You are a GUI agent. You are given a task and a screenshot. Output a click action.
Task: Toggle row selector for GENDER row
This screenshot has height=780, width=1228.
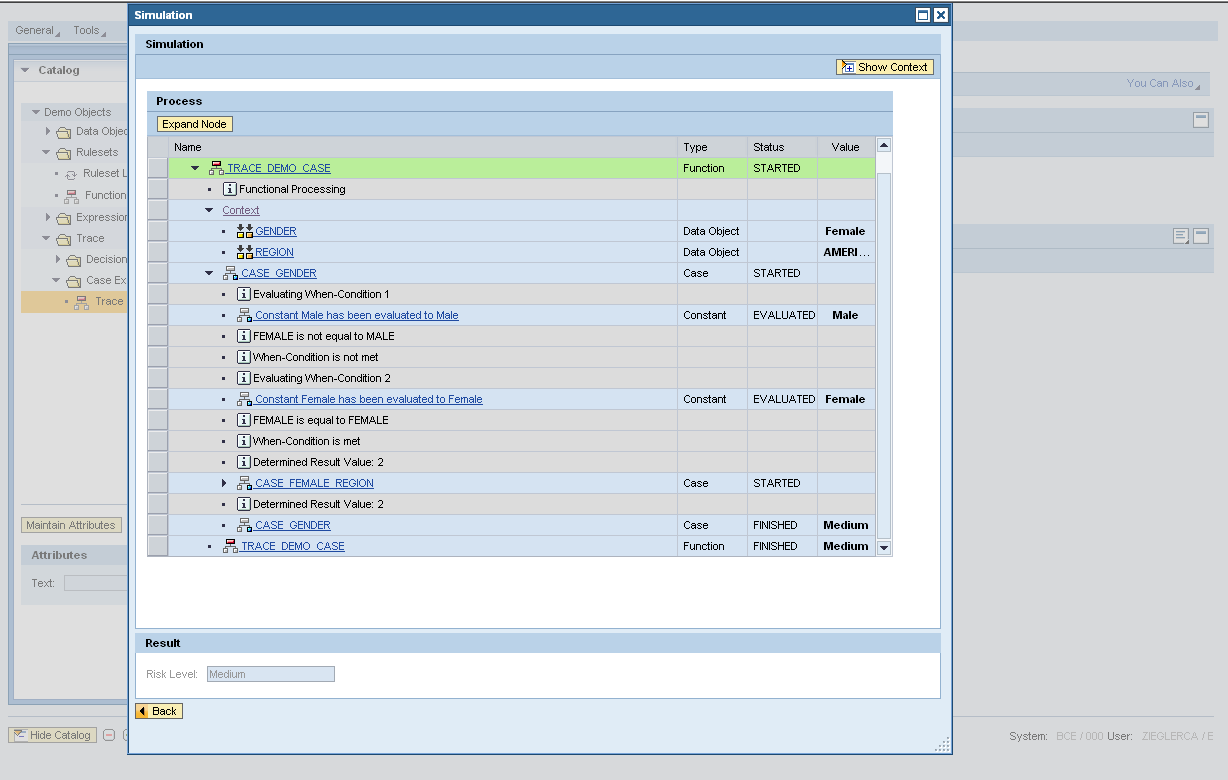(x=157, y=231)
